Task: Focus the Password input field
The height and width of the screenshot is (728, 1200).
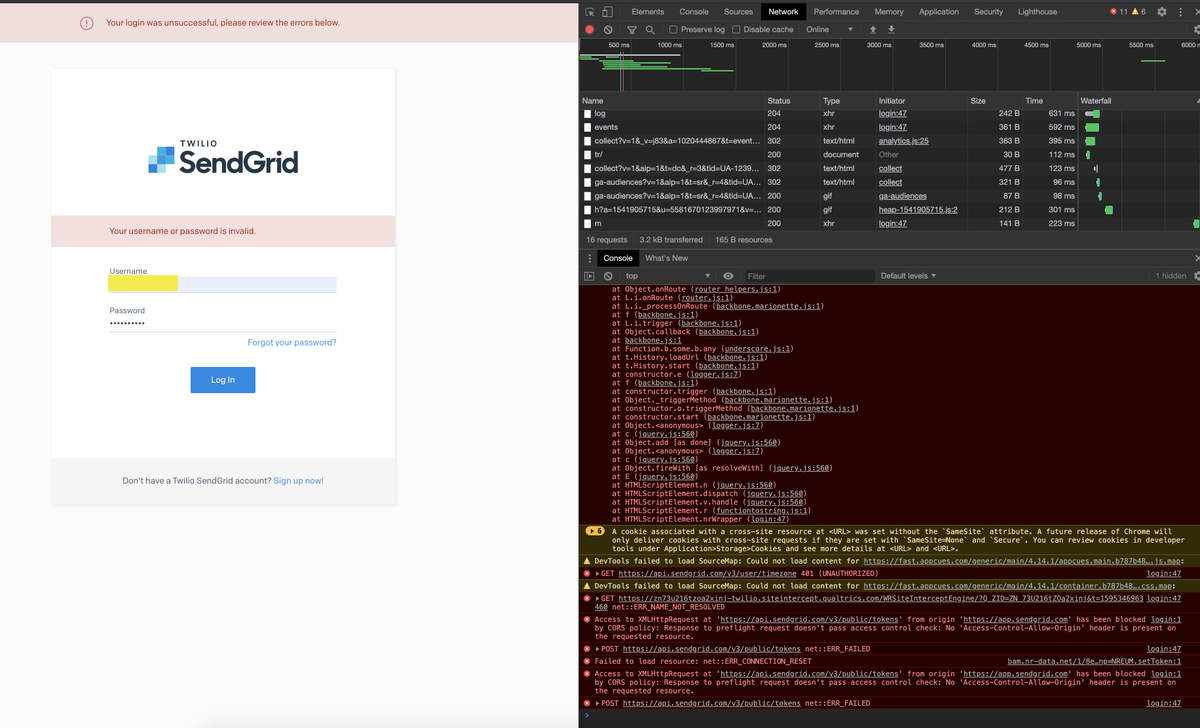Action: click(x=223, y=324)
